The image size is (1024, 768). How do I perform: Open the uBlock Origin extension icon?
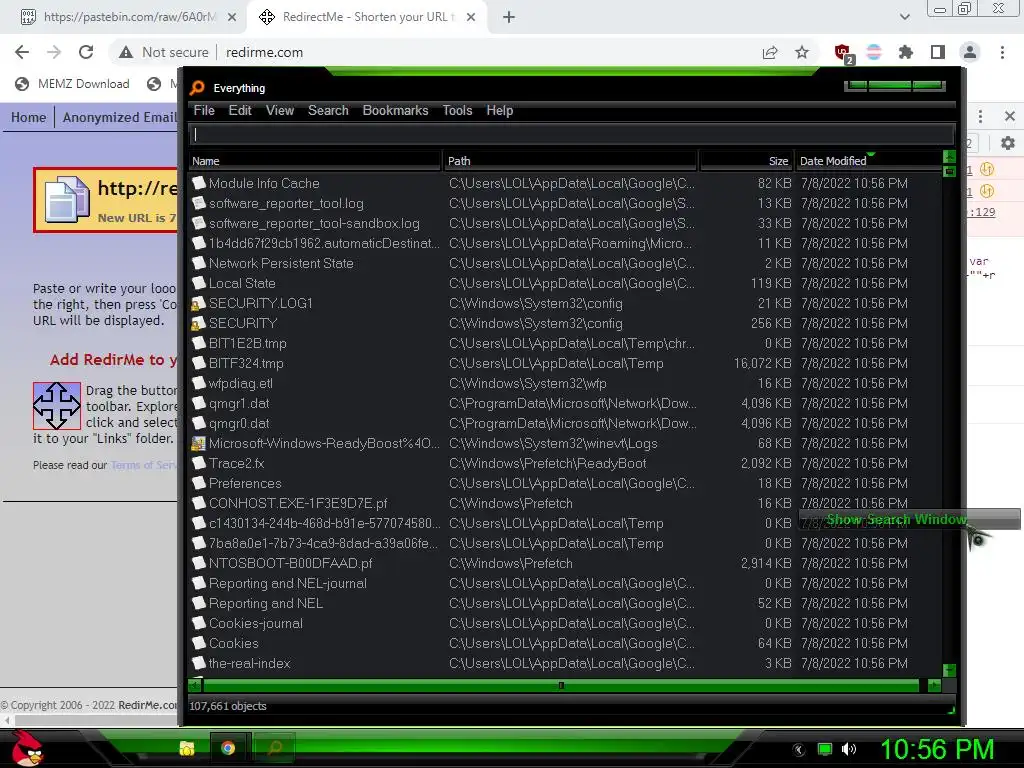[843, 53]
